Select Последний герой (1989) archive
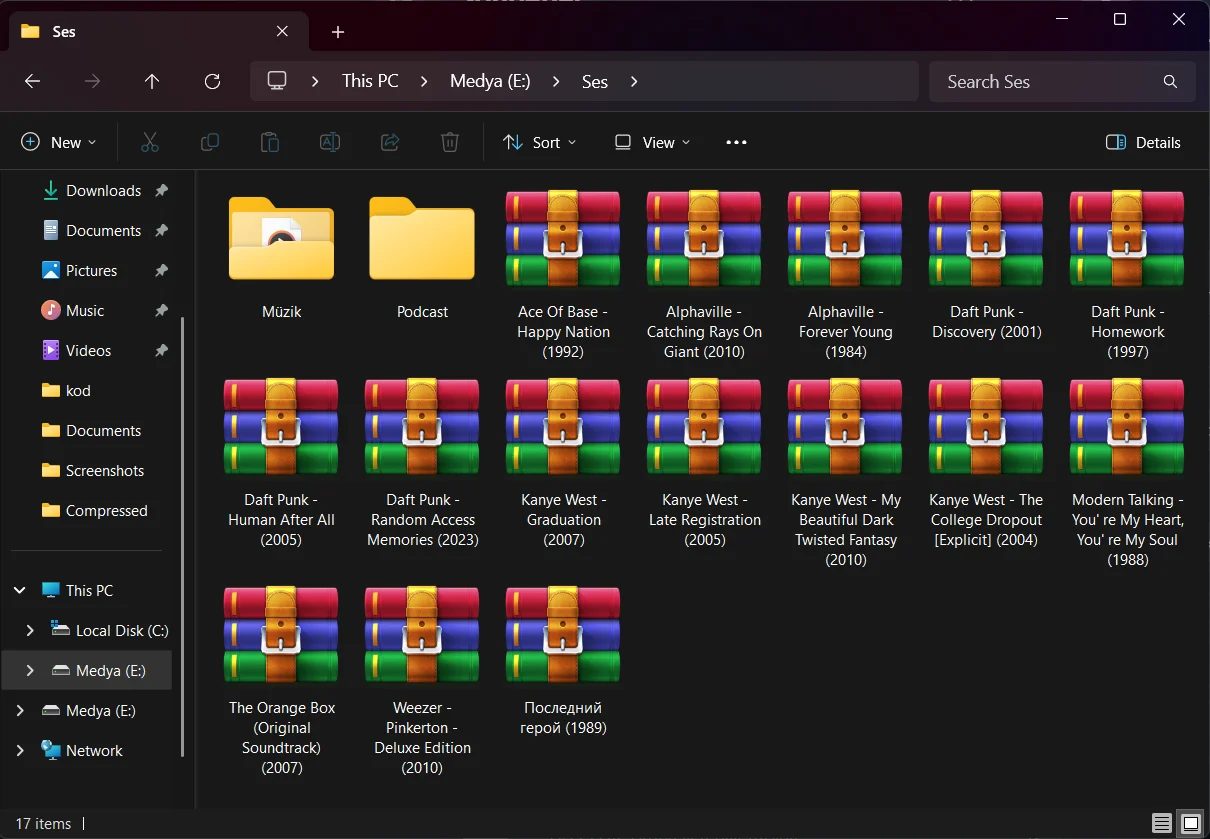Image resolution: width=1210 pixels, height=839 pixels. click(563, 661)
